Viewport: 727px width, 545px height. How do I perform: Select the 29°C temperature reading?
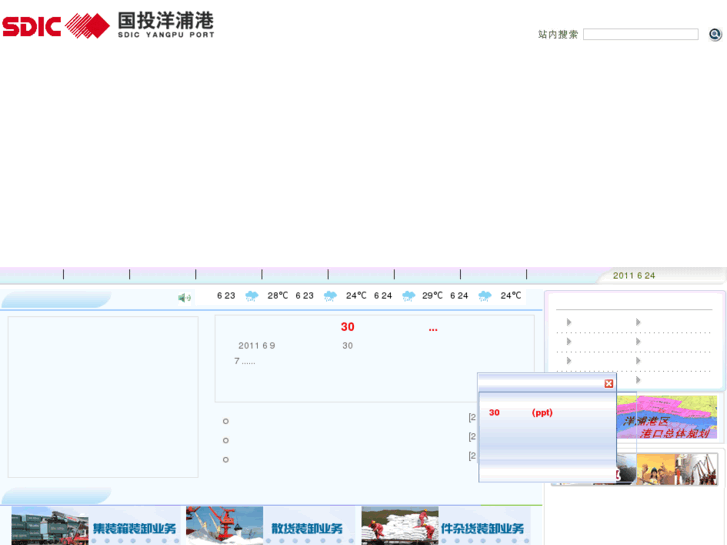[x=432, y=295]
